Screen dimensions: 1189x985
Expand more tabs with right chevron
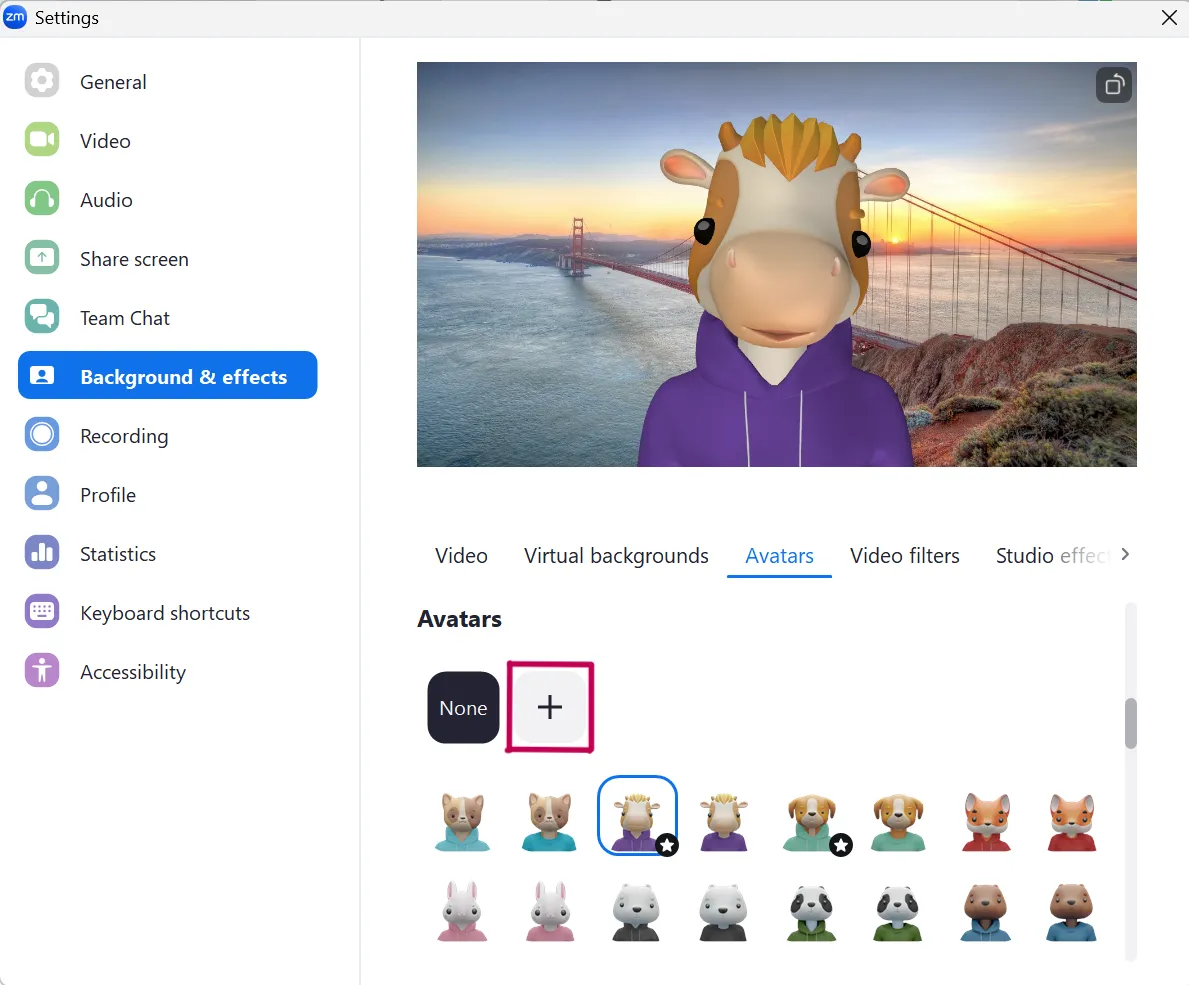click(x=1125, y=554)
